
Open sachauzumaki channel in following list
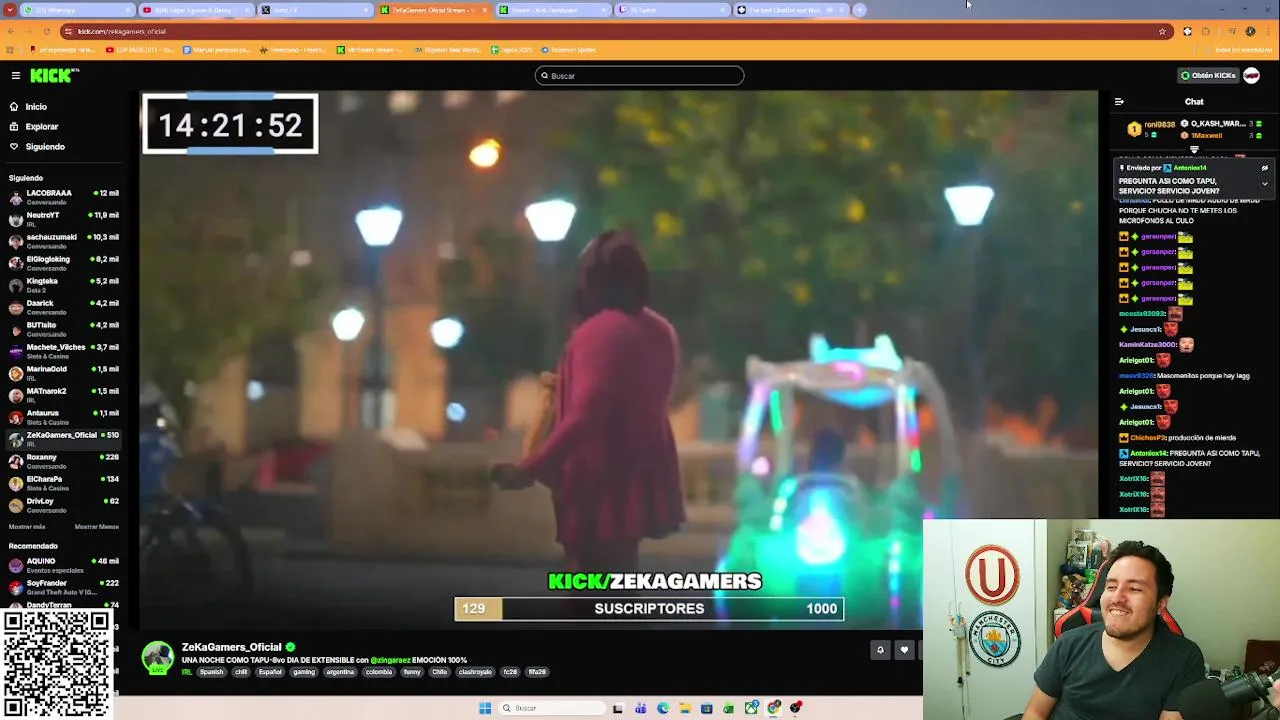tap(64, 241)
